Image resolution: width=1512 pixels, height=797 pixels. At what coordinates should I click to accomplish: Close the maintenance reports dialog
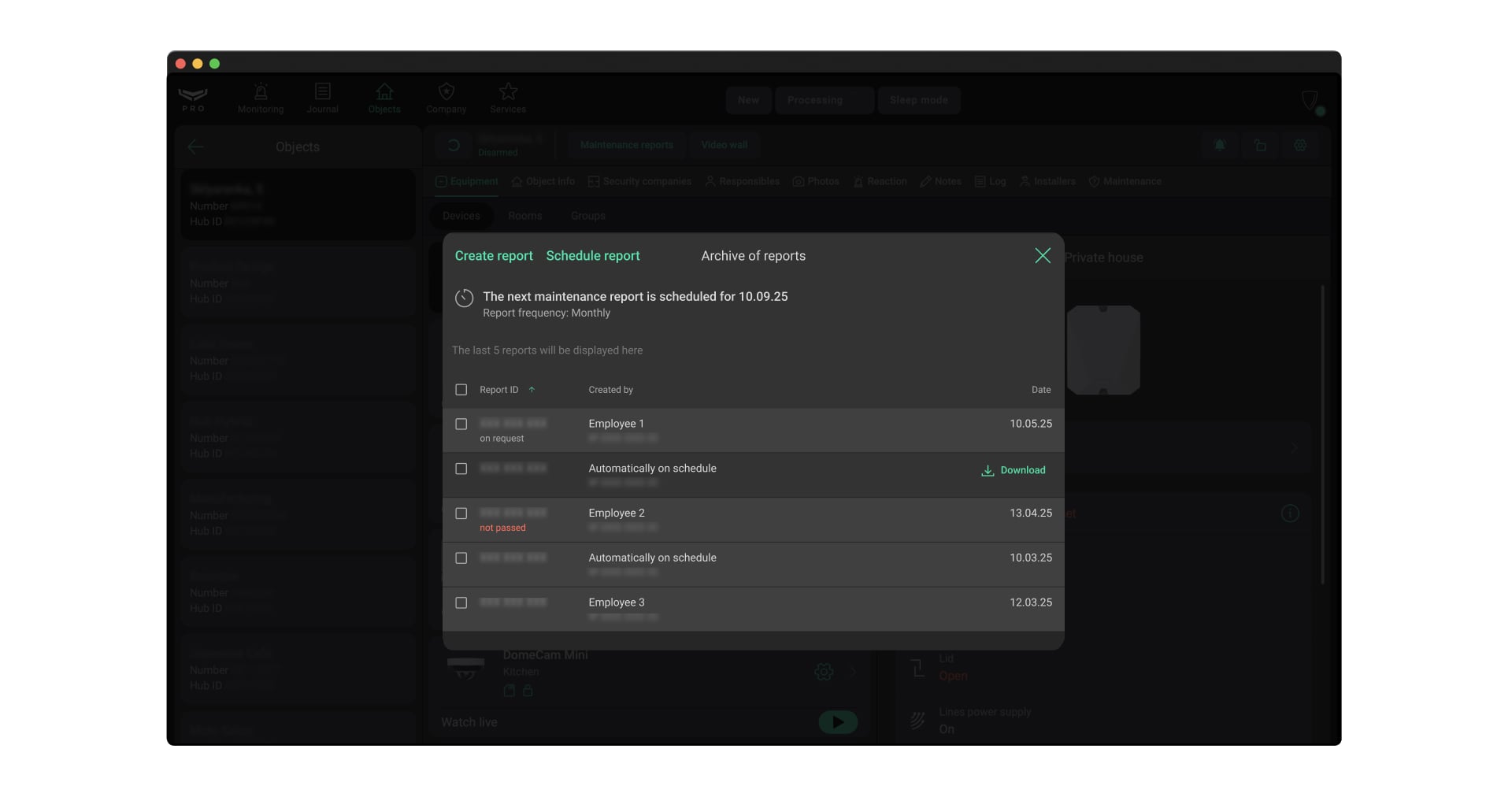tap(1042, 256)
